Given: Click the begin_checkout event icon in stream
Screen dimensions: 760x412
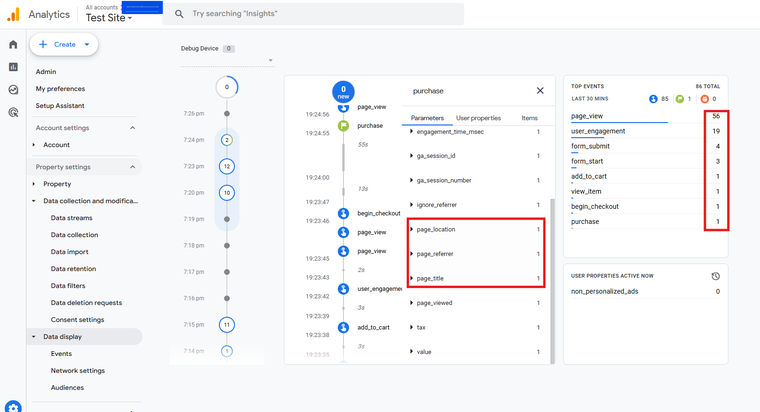Looking at the screenshot, I should 343,213.
